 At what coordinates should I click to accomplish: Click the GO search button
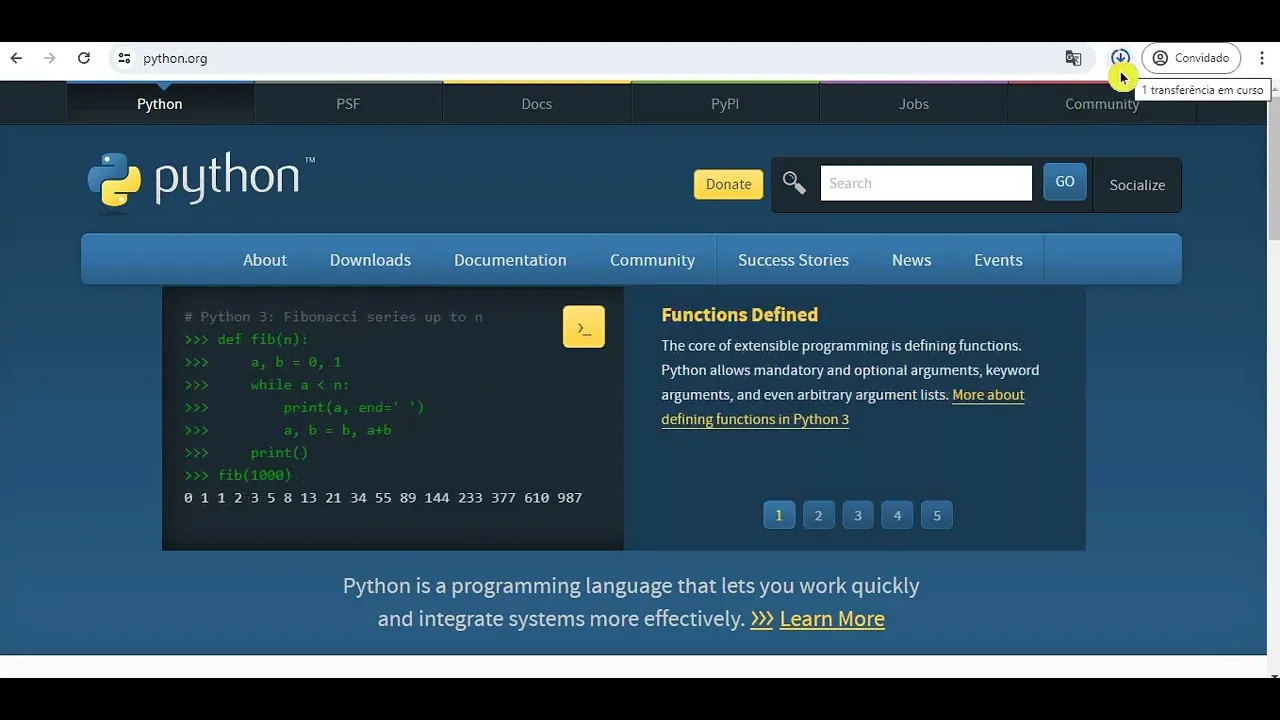pyautogui.click(x=1065, y=182)
